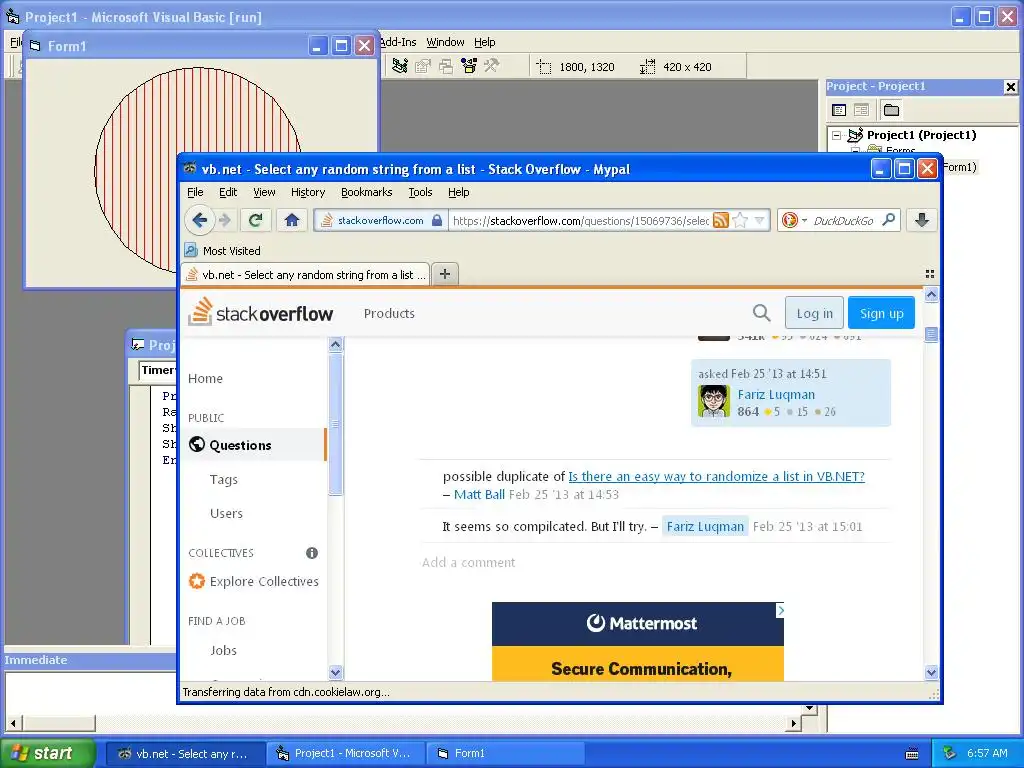Click the Form Layout Window toolbar icon
This screenshot has height=768, width=1024.
click(446, 66)
